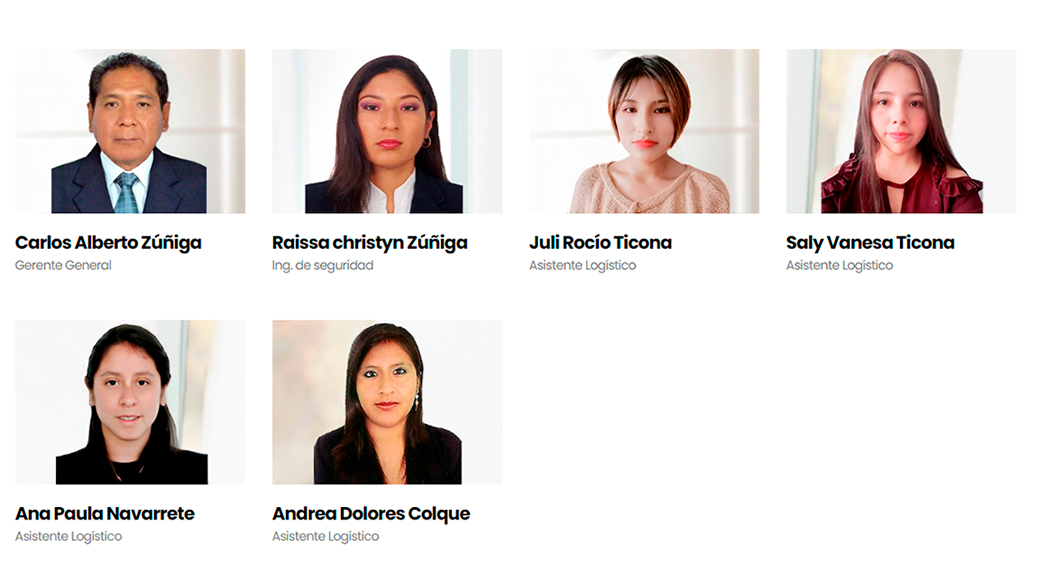1040x581 pixels.
Task: Open Saly Vanesa Ticona's profile photo
Action: click(x=901, y=131)
